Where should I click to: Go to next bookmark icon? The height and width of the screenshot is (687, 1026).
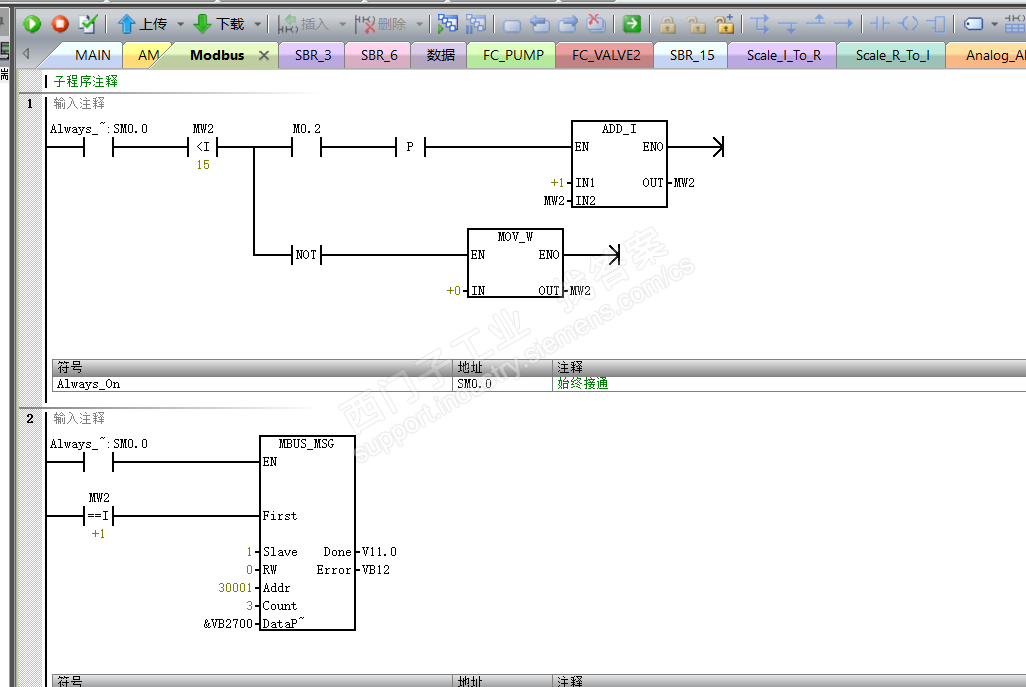pyautogui.click(x=568, y=24)
